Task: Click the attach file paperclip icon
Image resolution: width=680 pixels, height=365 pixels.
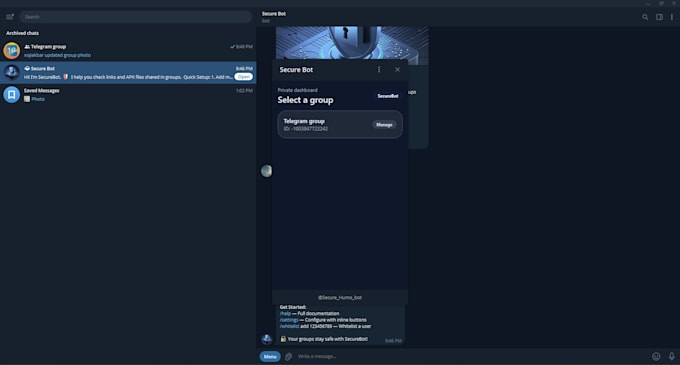Action: [x=288, y=356]
